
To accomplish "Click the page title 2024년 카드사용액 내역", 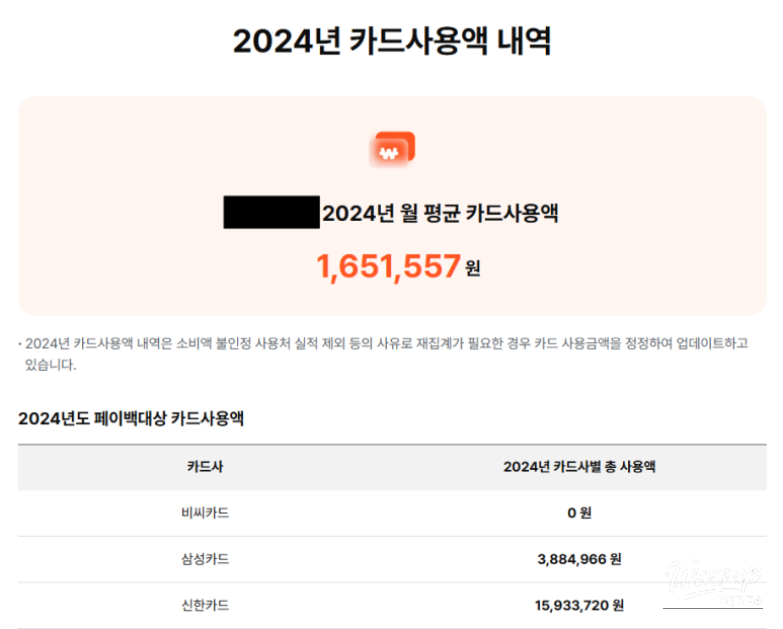I will pyautogui.click(x=392, y=42).
